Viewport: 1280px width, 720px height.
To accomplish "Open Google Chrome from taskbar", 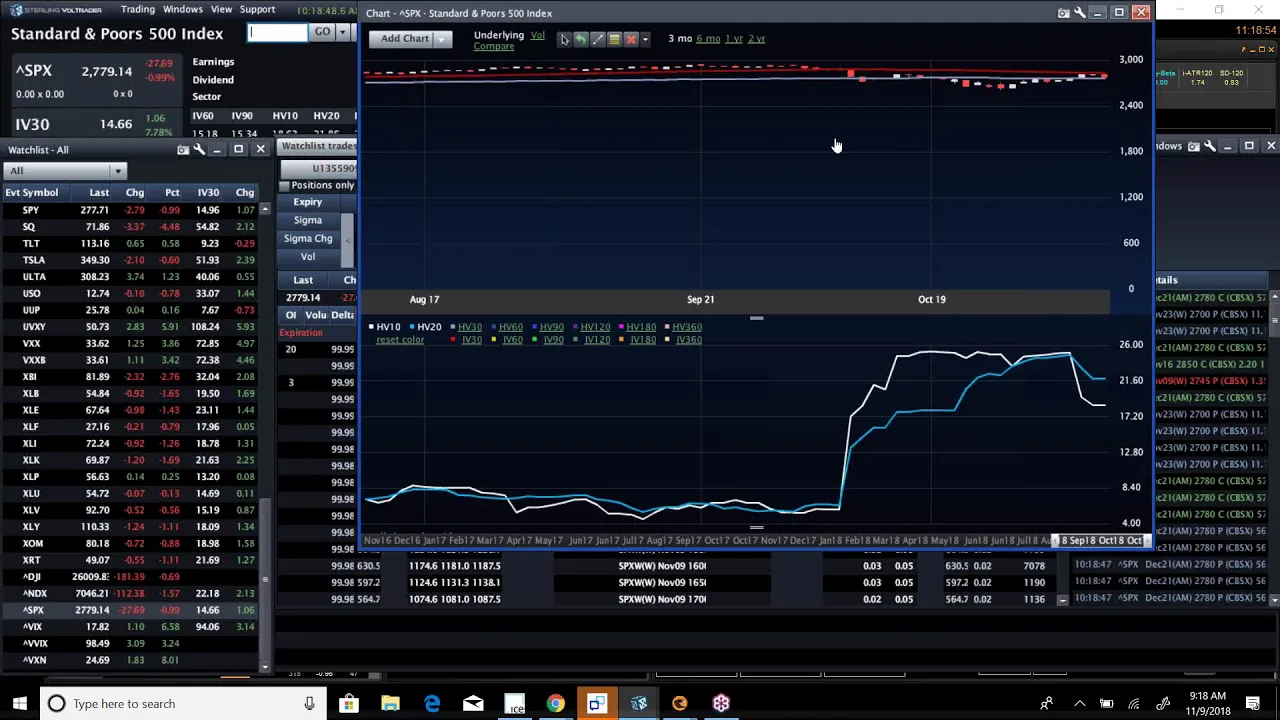I will pyautogui.click(x=555, y=704).
